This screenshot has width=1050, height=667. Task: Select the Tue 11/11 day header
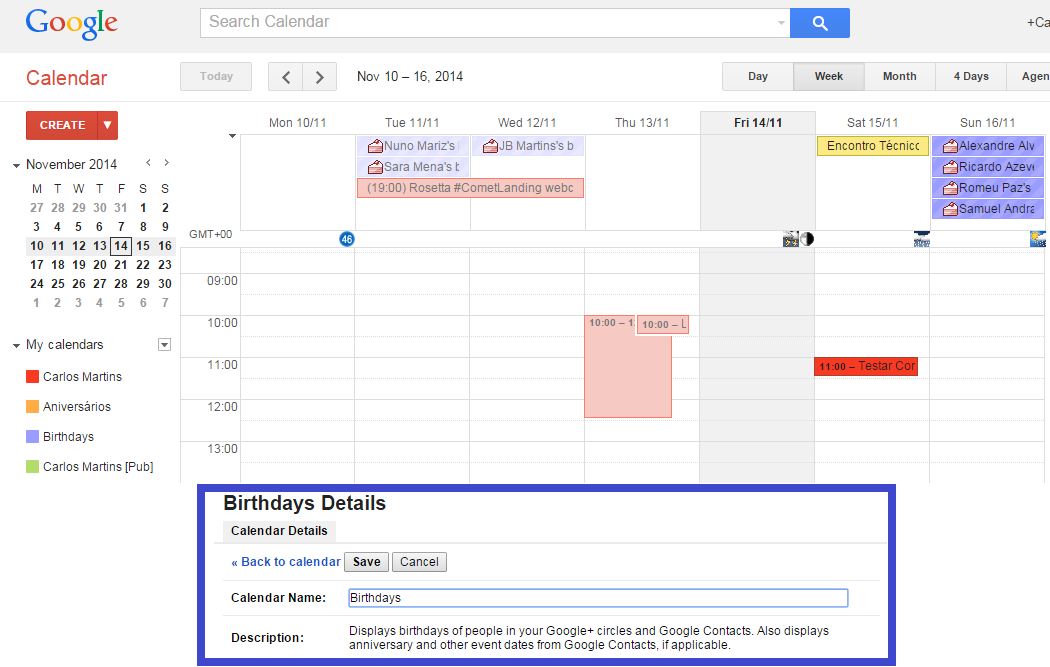tap(412, 123)
